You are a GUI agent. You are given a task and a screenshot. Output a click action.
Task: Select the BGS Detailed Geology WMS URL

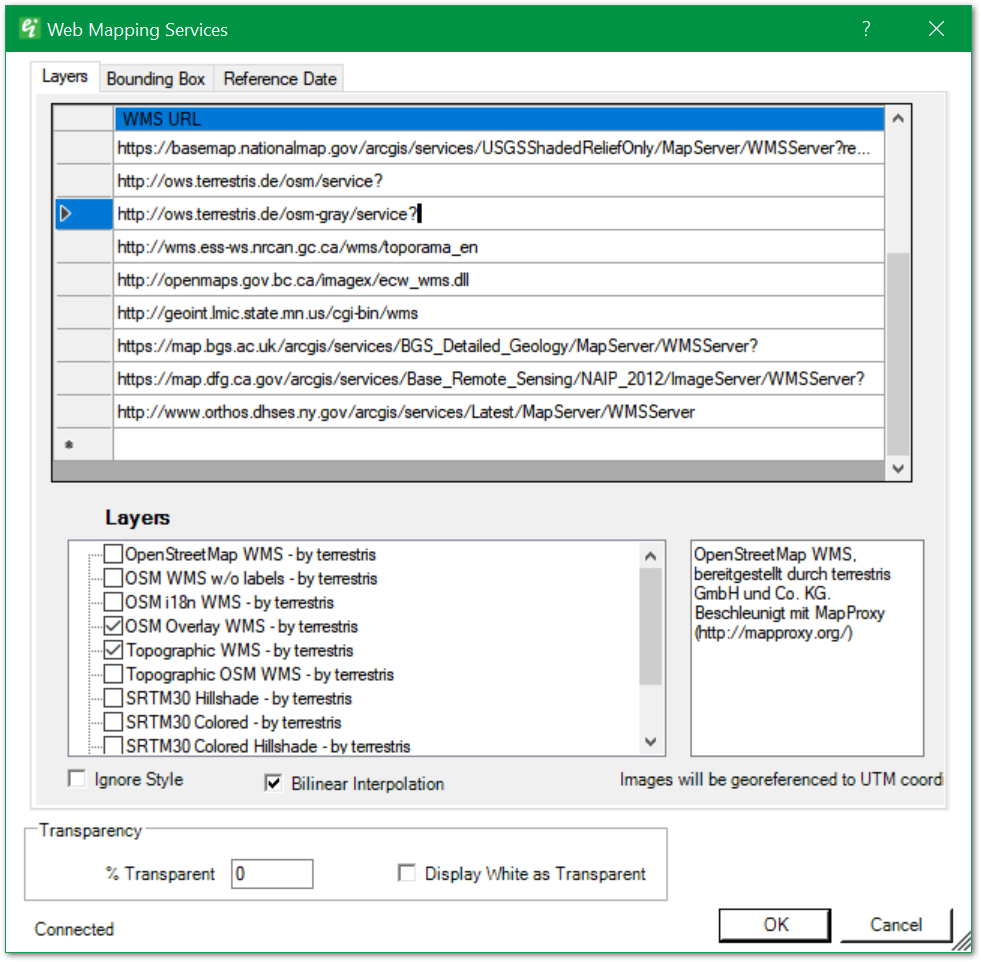[x=438, y=346]
